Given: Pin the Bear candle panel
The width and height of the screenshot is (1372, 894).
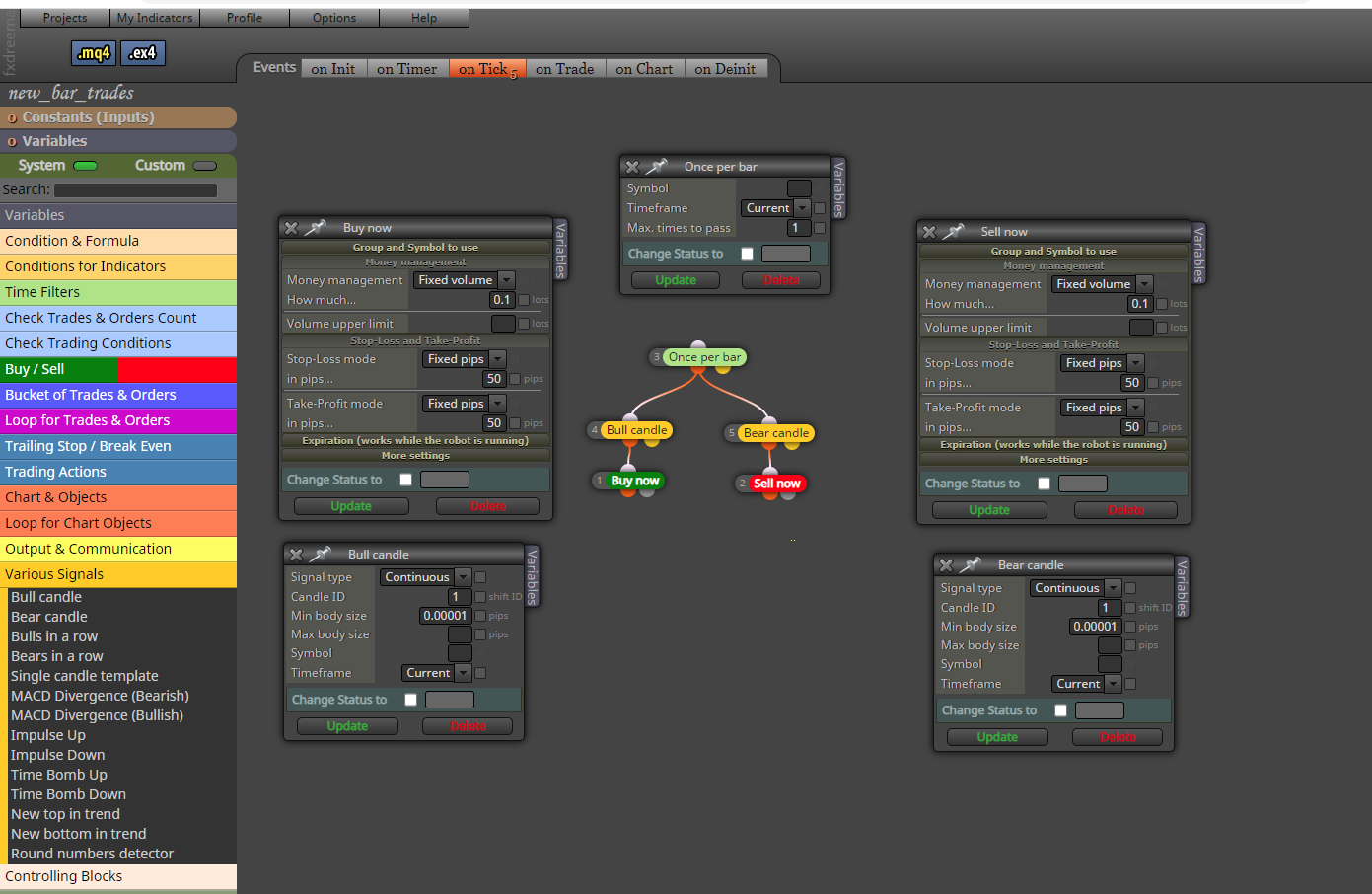Looking at the screenshot, I should pyautogui.click(x=971, y=565).
